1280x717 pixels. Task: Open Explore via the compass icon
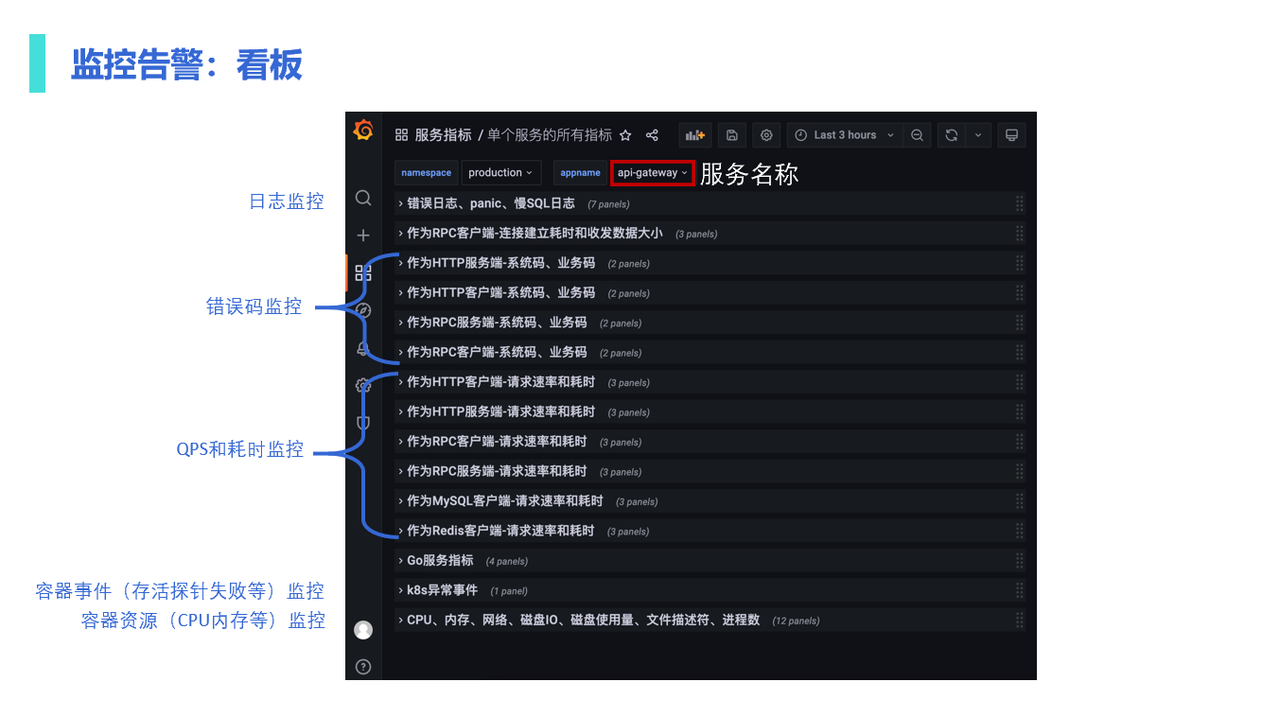[363, 311]
